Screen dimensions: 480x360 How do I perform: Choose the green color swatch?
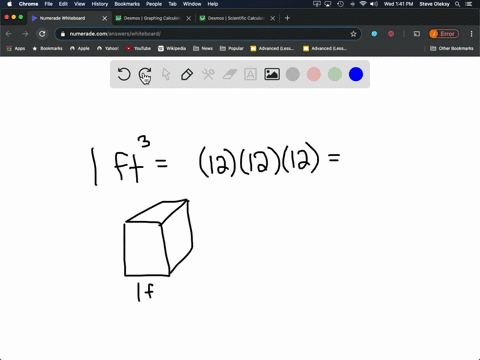(x=335, y=74)
